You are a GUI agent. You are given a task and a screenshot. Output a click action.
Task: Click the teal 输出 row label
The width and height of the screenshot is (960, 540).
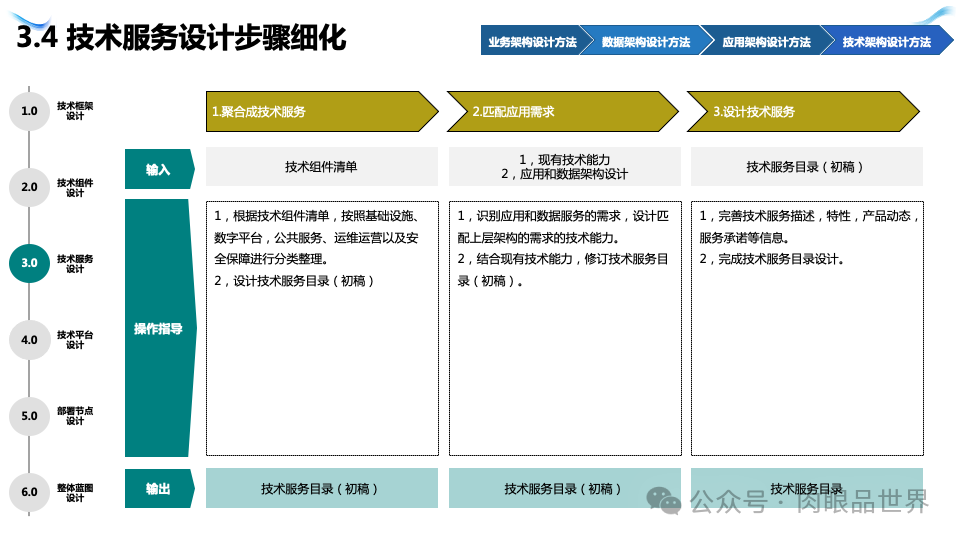pos(159,489)
